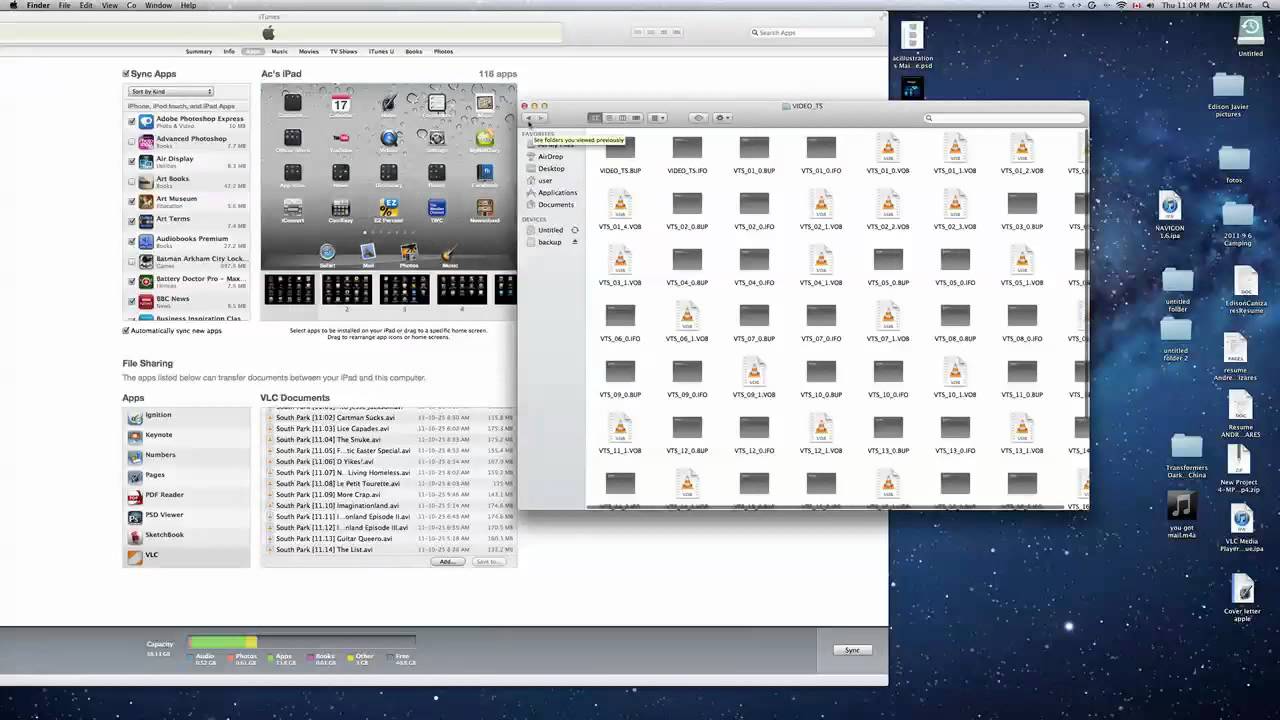Toggle Automatically sync new apps

(126, 330)
